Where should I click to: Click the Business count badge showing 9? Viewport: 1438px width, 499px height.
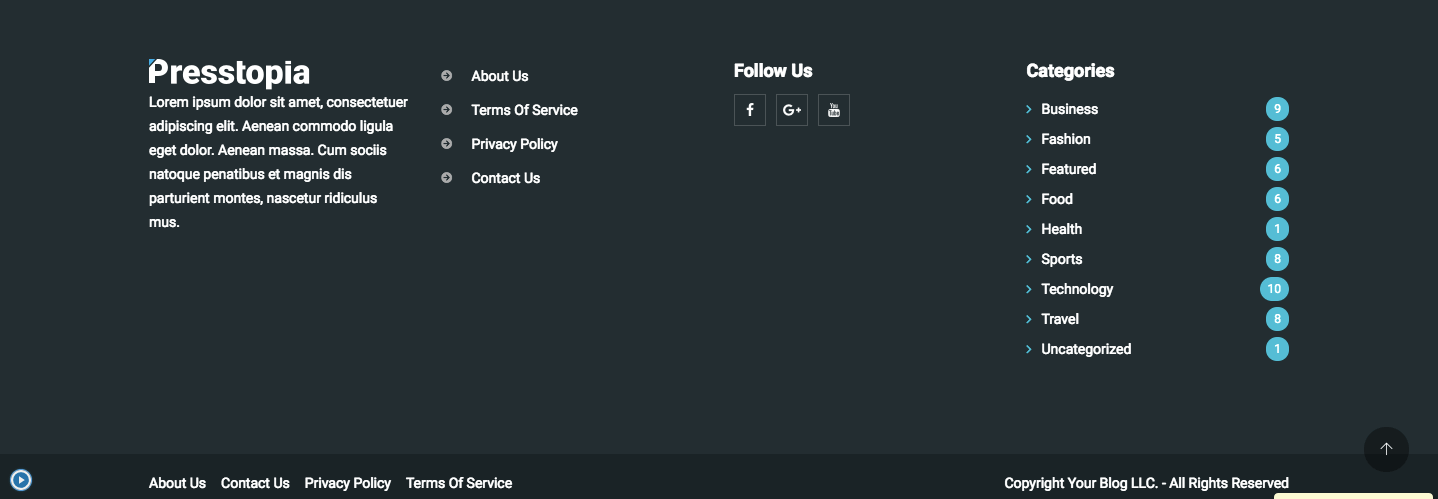[1277, 109]
